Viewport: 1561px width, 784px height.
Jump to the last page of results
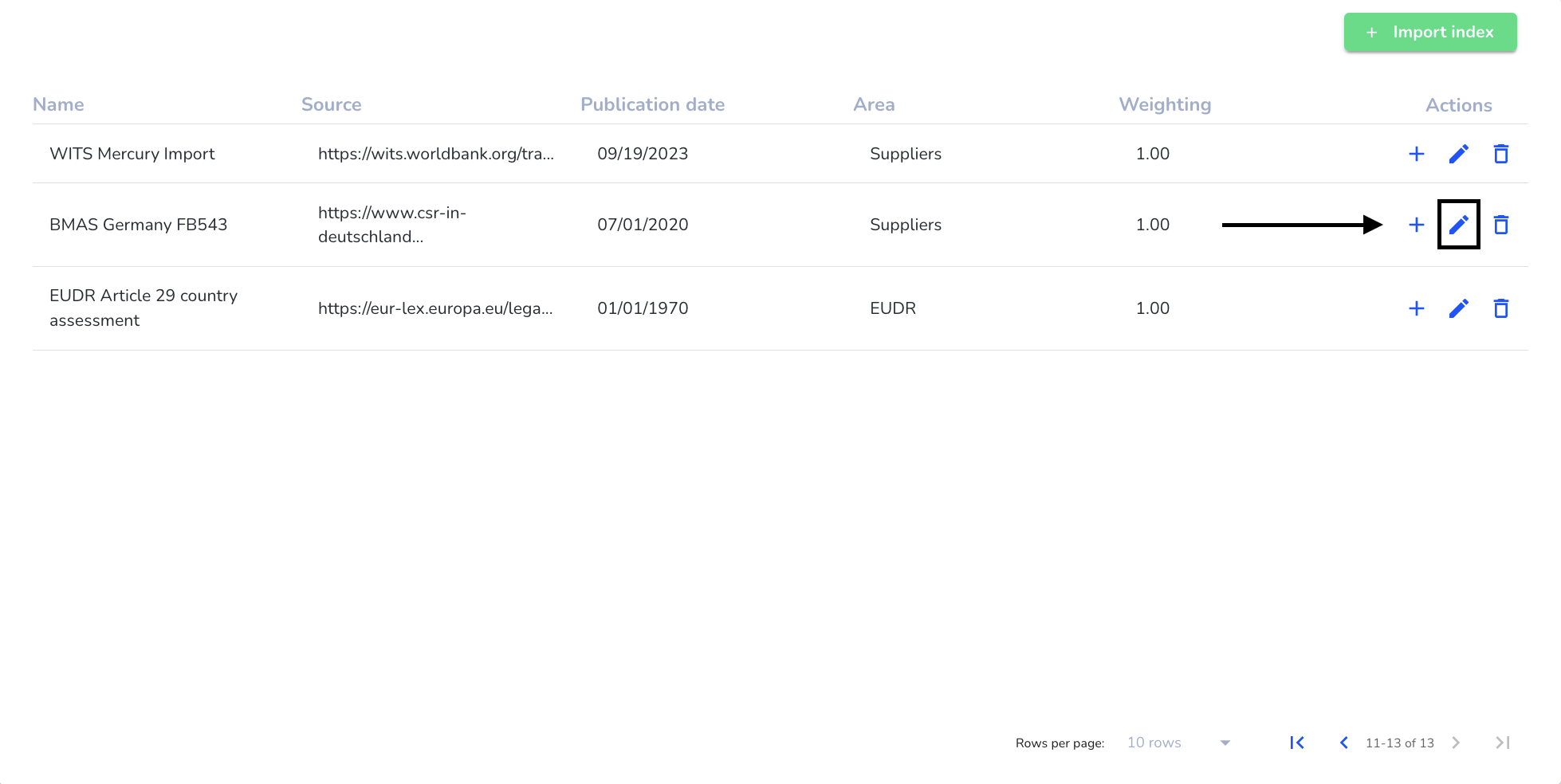point(1503,743)
